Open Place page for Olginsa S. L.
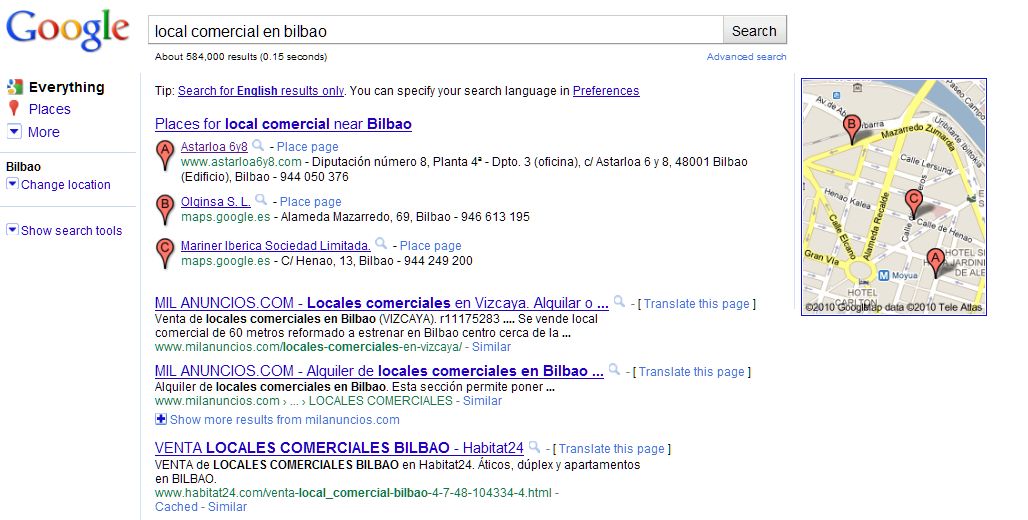 [311, 202]
